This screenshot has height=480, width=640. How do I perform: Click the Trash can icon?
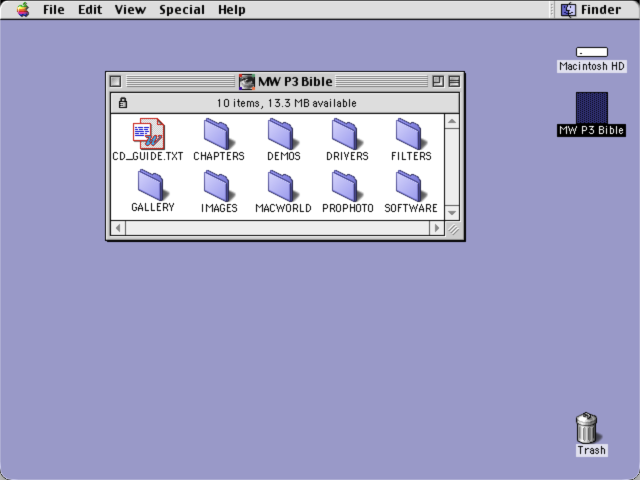pos(588,428)
